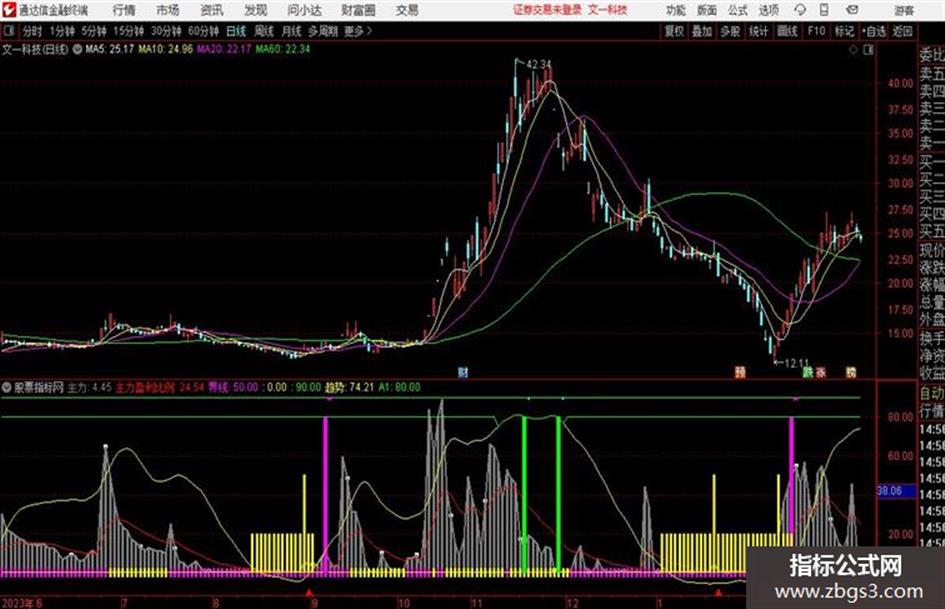Screen dimensions: 945x609
Task: Click the 2023年6 date label
Action: coord(22,602)
